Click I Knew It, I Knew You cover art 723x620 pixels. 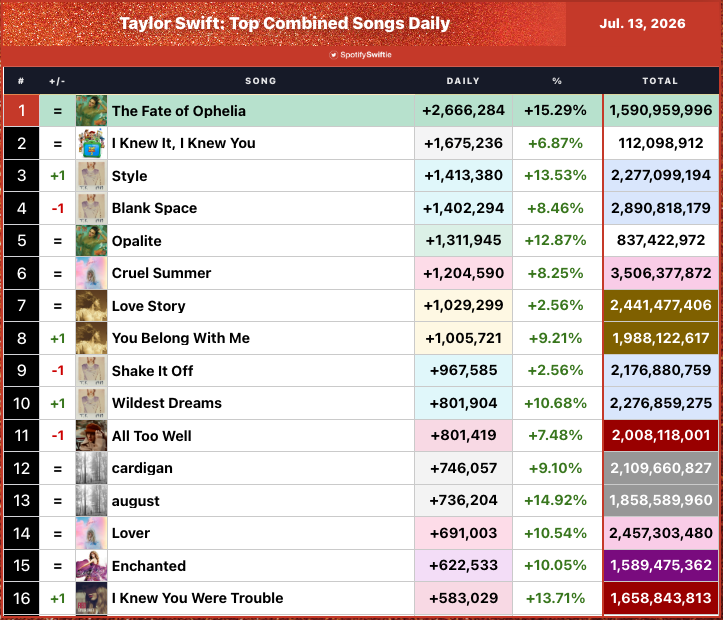coord(91,143)
